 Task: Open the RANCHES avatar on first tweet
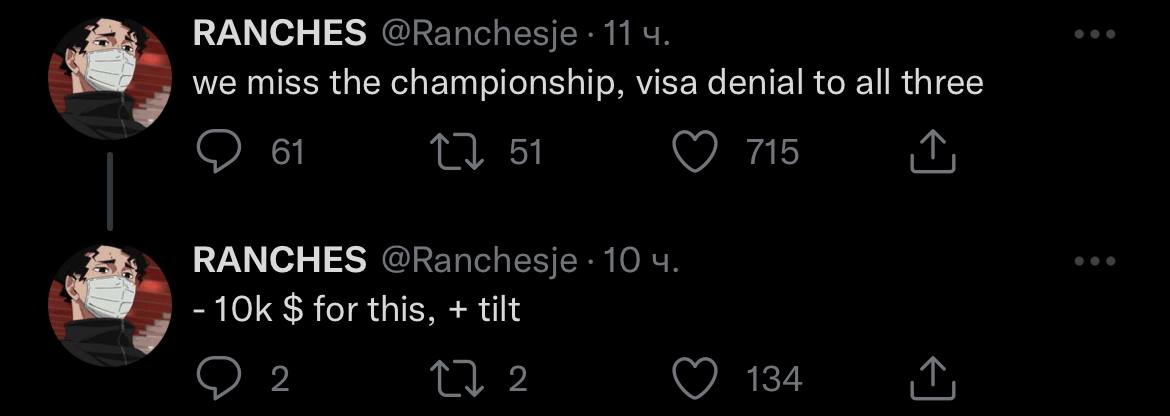coord(108,78)
